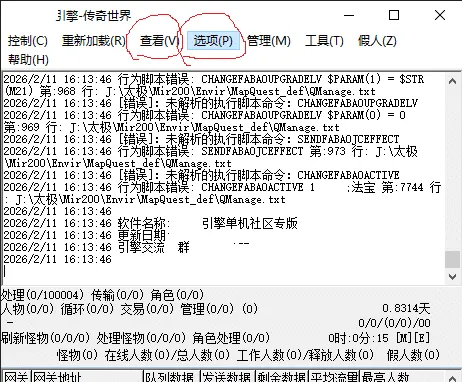Click the 角色(0/0) status text
This screenshot has width=462, height=382.
[177, 295]
